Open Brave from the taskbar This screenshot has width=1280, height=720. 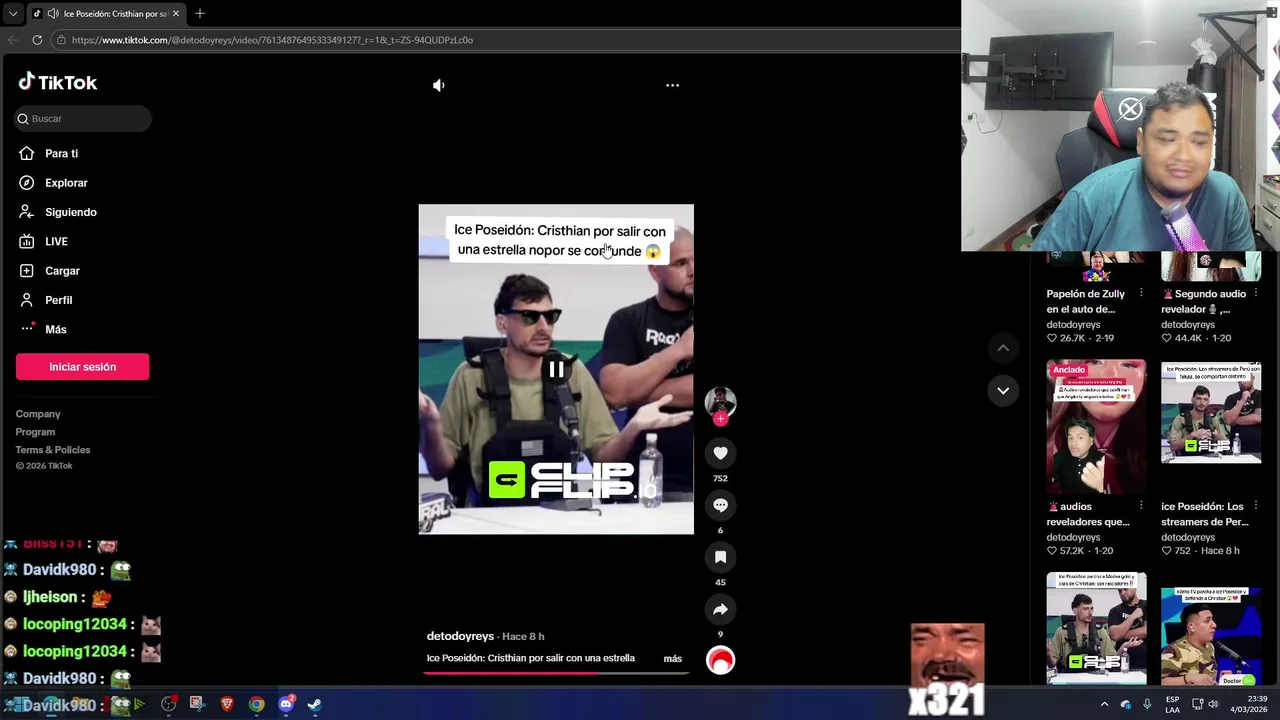(x=226, y=704)
